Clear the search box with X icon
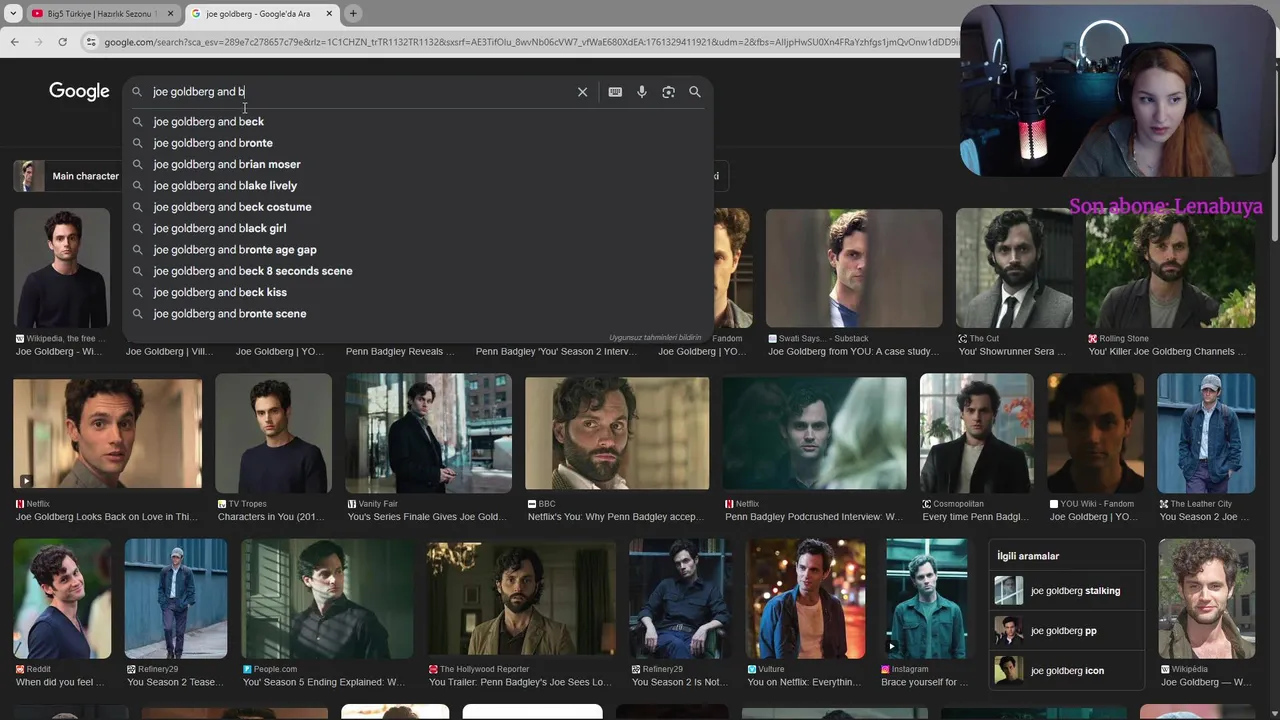The height and width of the screenshot is (720, 1280). [582, 92]
